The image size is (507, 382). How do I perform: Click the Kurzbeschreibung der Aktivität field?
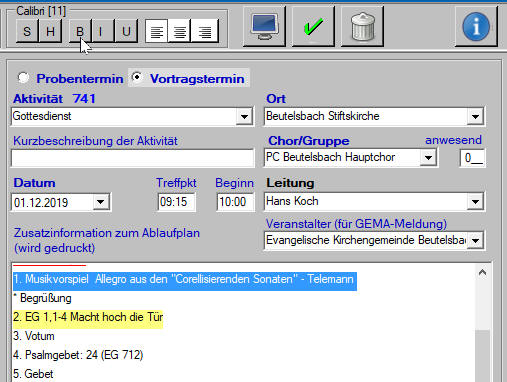[x=133, y=158]
